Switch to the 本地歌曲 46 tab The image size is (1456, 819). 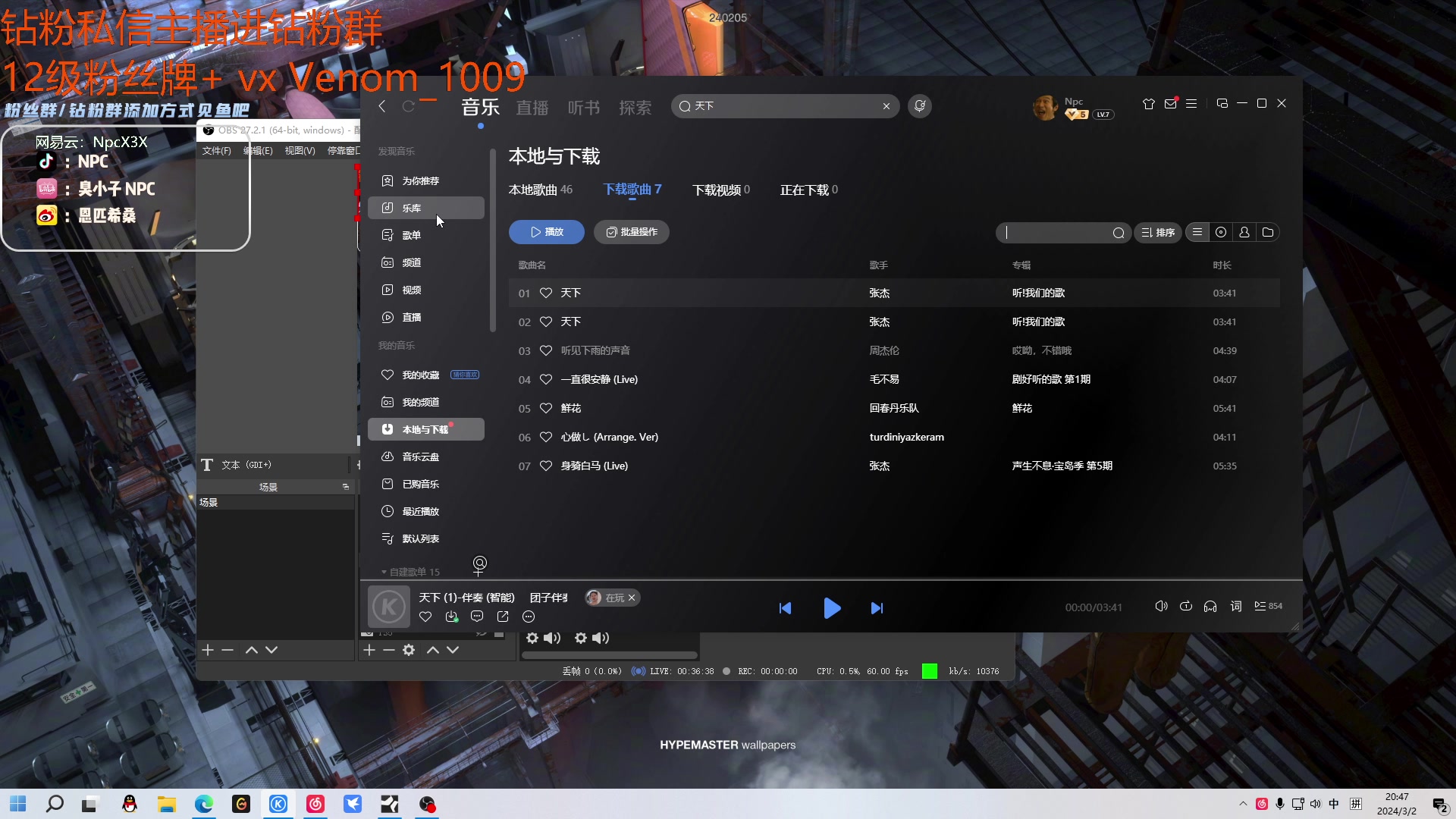coord(541,190)
